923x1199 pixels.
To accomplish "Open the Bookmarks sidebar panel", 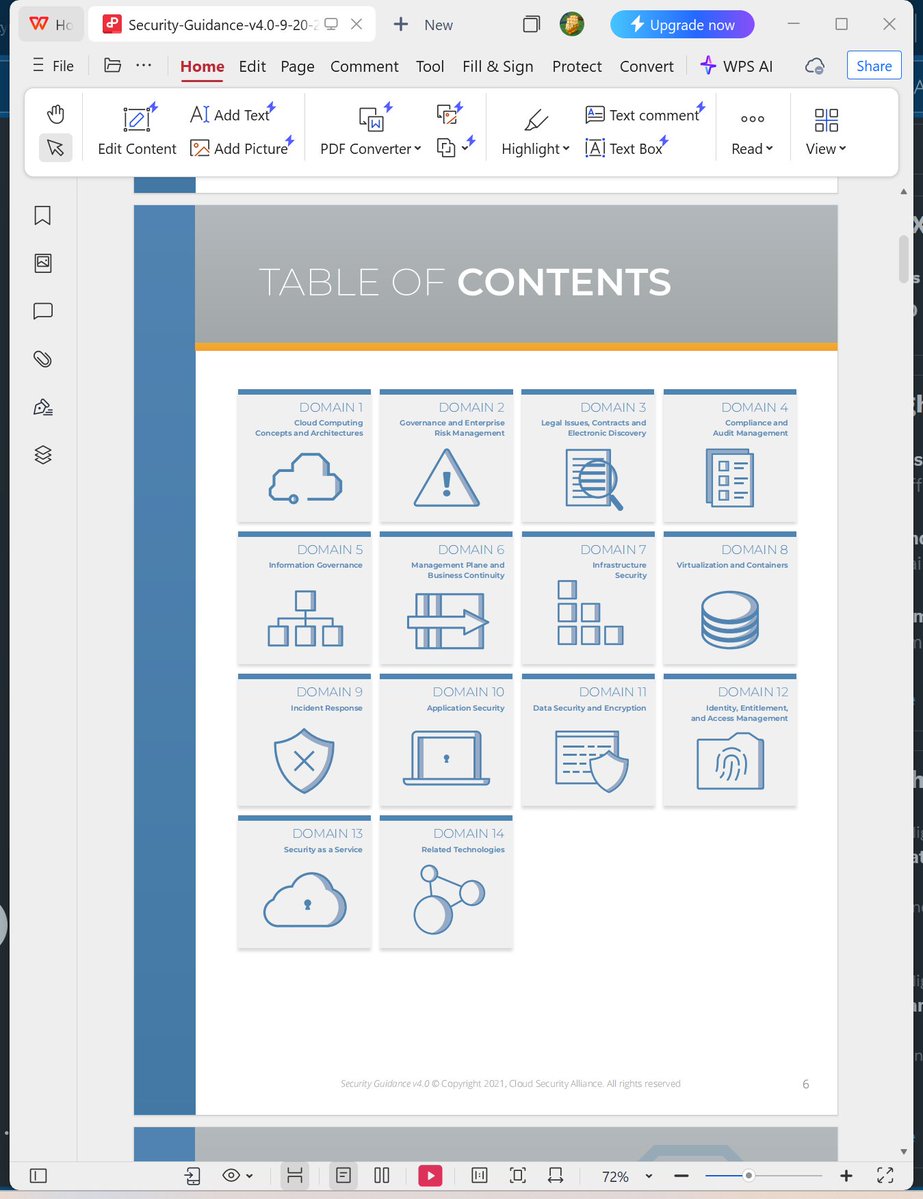I will pyautogui.click(x=43, y=216).
